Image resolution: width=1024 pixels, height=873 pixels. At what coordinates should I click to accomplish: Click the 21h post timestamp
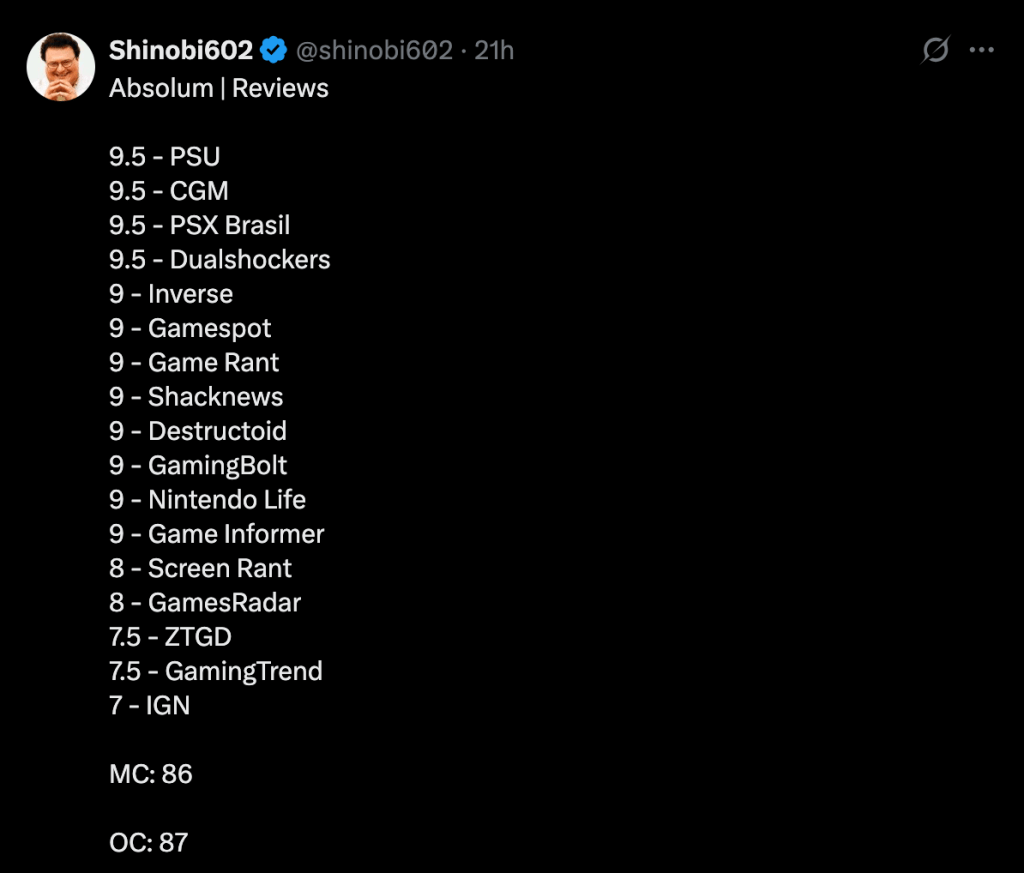[494, 50]
